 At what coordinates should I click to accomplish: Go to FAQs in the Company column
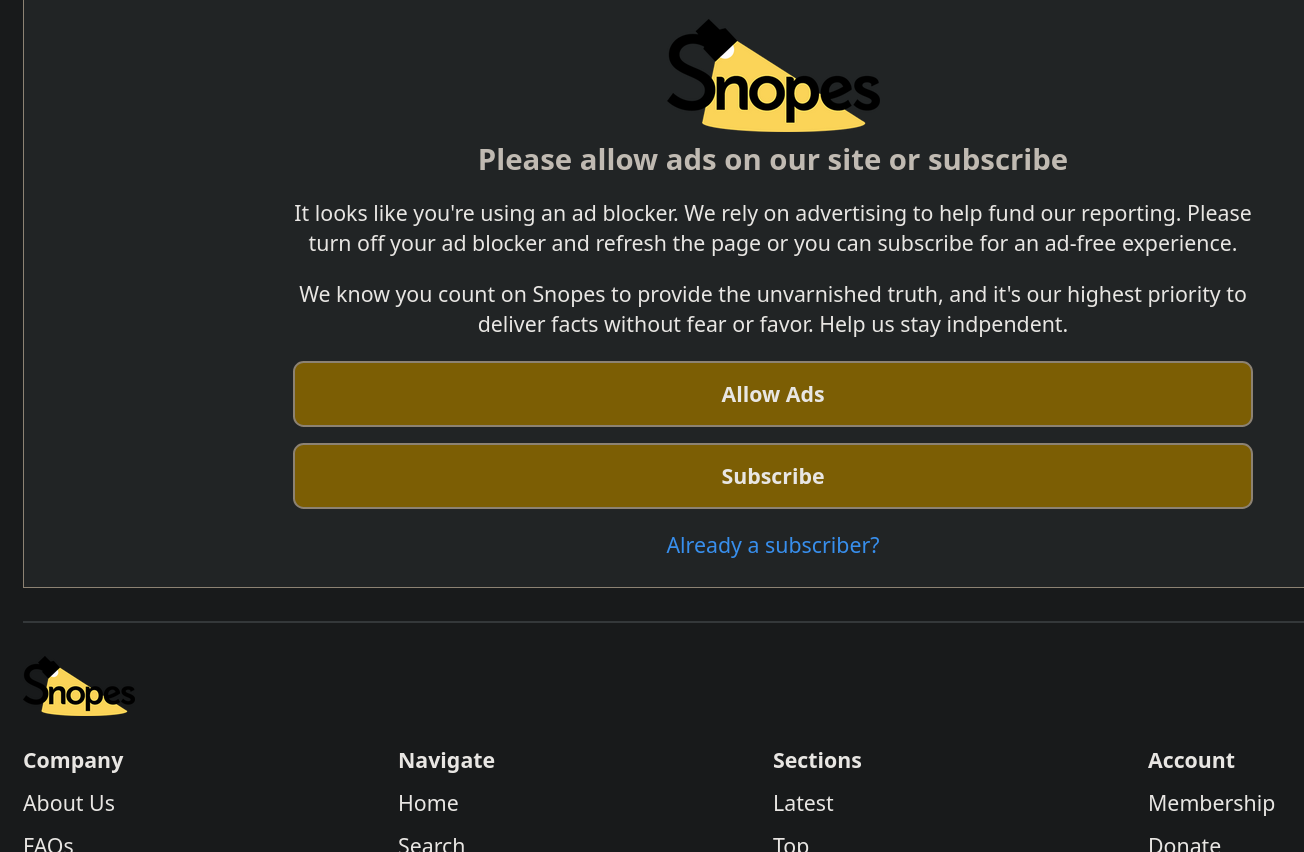coord(48,843)
